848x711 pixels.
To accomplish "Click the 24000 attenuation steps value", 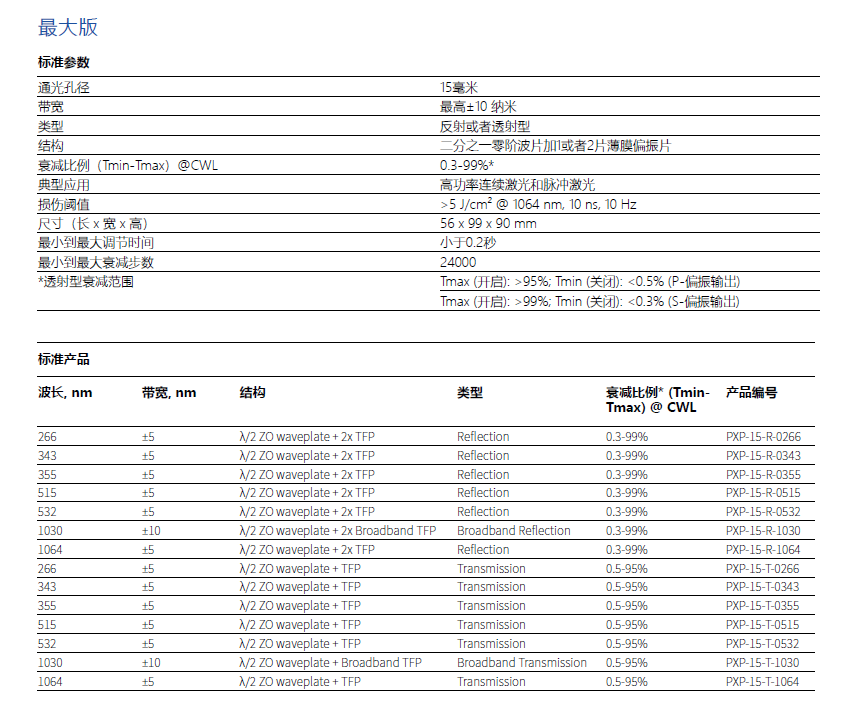I will coord(458,262).
